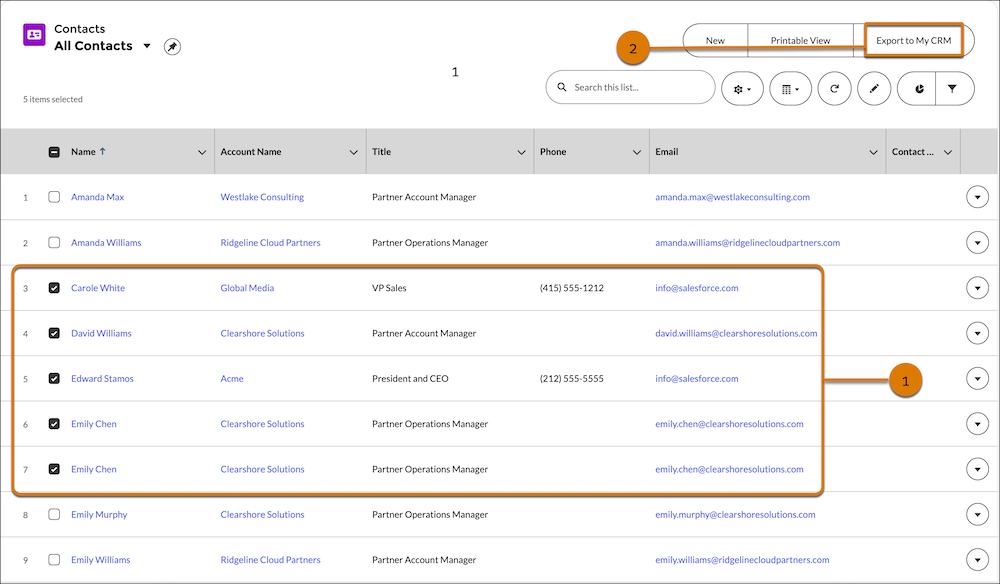The image size is (1000, 584).
Task: Open the display-as table selector
Action: tap(790, 89)
